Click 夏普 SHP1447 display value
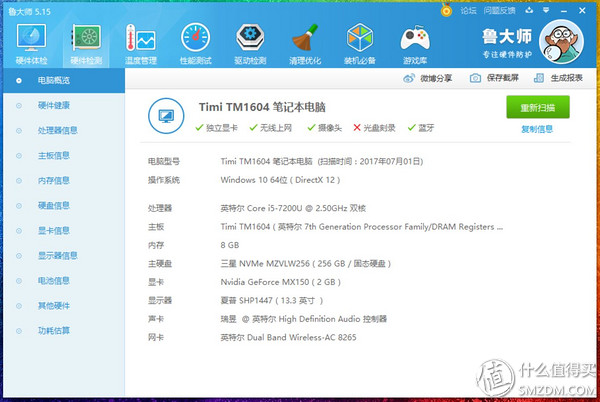The height and width of the screenshot is (402, 600). (272, 301)
